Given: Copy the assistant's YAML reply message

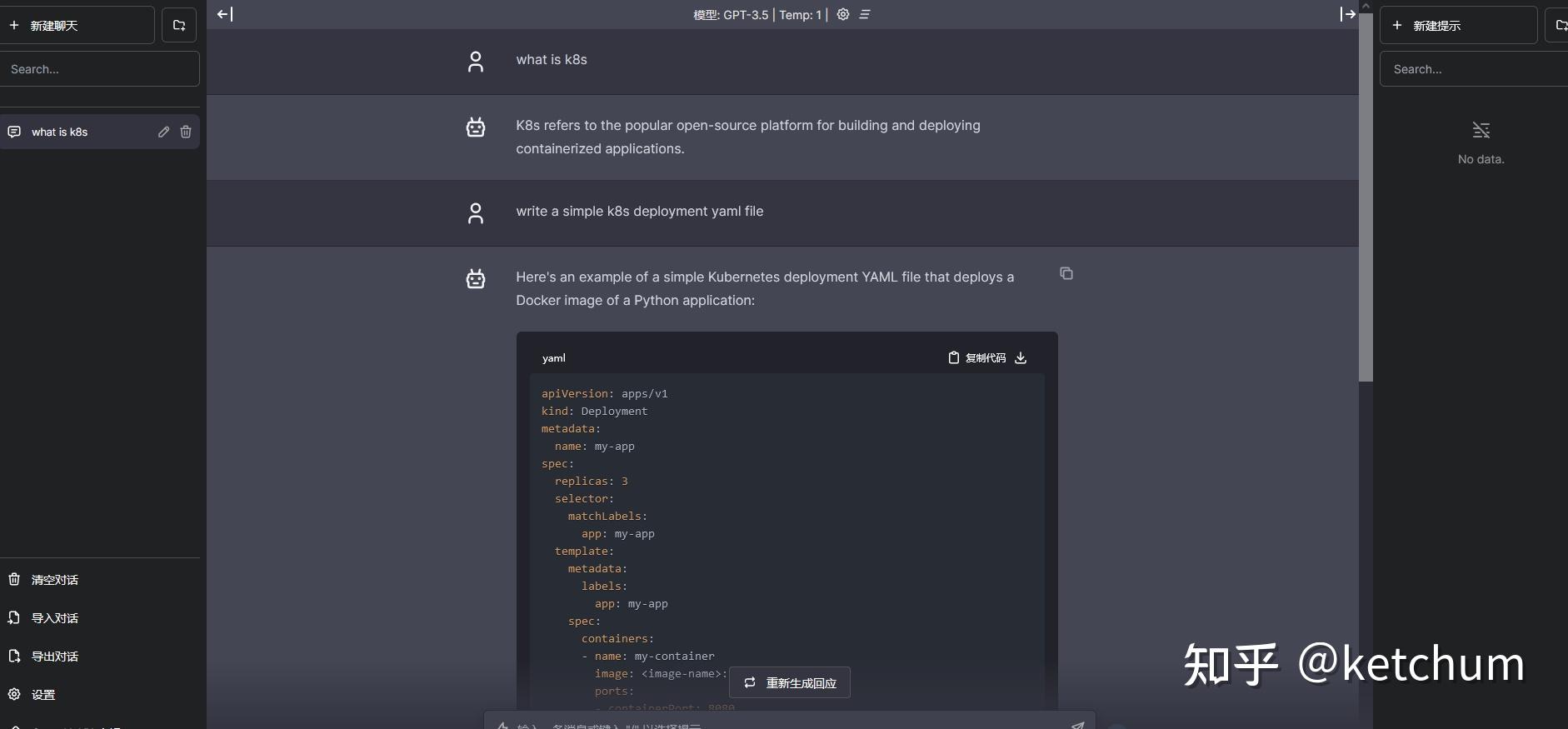Looking at the screenshot, I should (x=1066, y=273).
